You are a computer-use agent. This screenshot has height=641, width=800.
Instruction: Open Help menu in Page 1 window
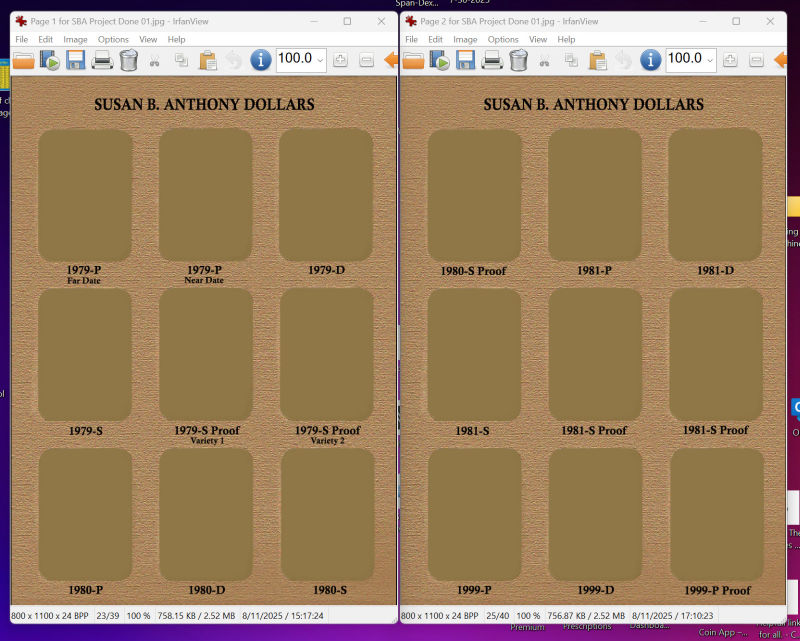(x=177, y=39)
